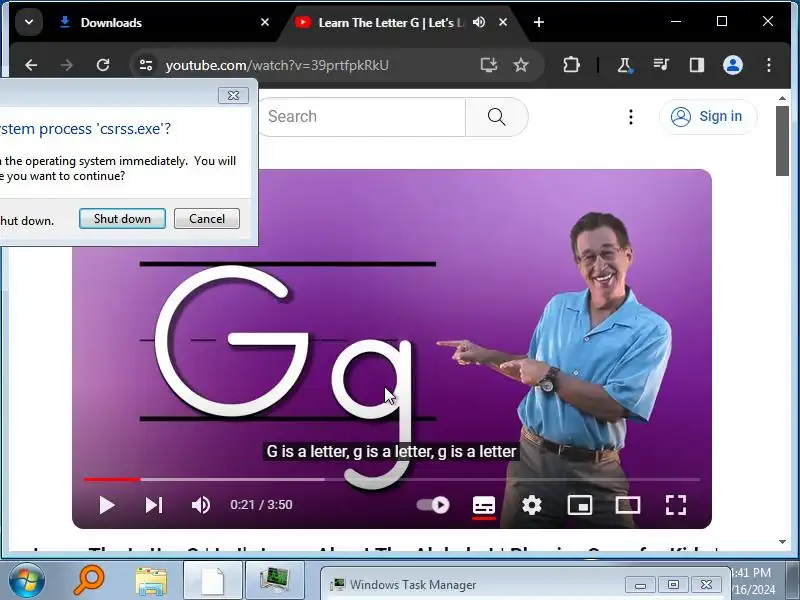Click the YouTube Search field
Image resolution: width=800 pixels, height=600 pixels.
[362, 117]
